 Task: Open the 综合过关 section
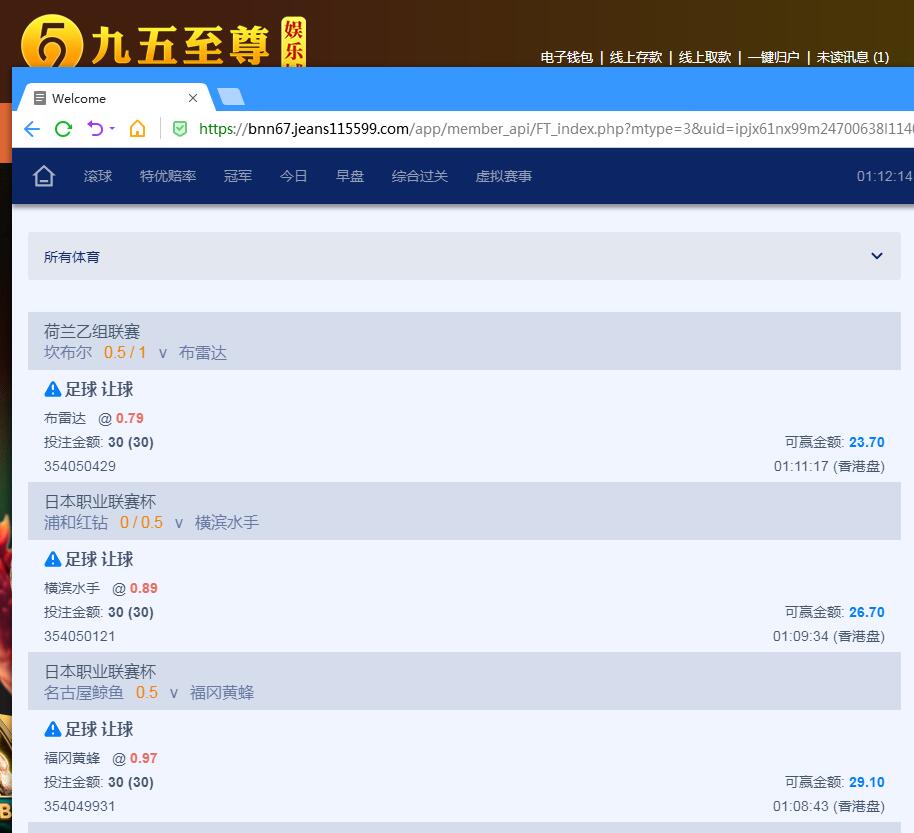point(420,176)
